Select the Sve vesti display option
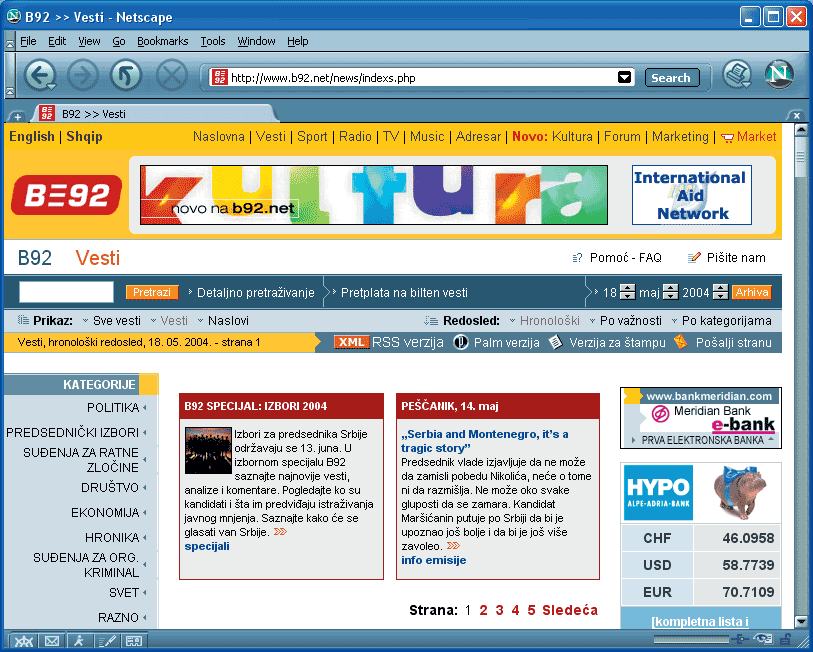The width and height of the screenshot is (813, 652). pyautogui.click(x=117, y=321)
